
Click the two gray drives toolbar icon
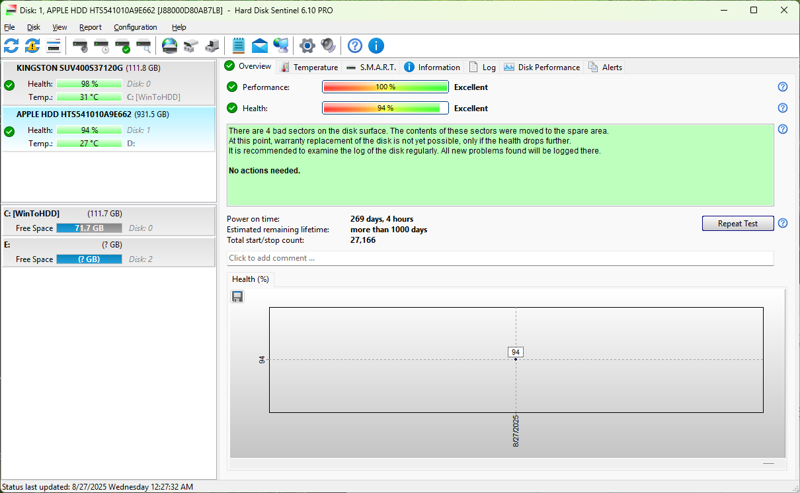(x=191, y=46)
